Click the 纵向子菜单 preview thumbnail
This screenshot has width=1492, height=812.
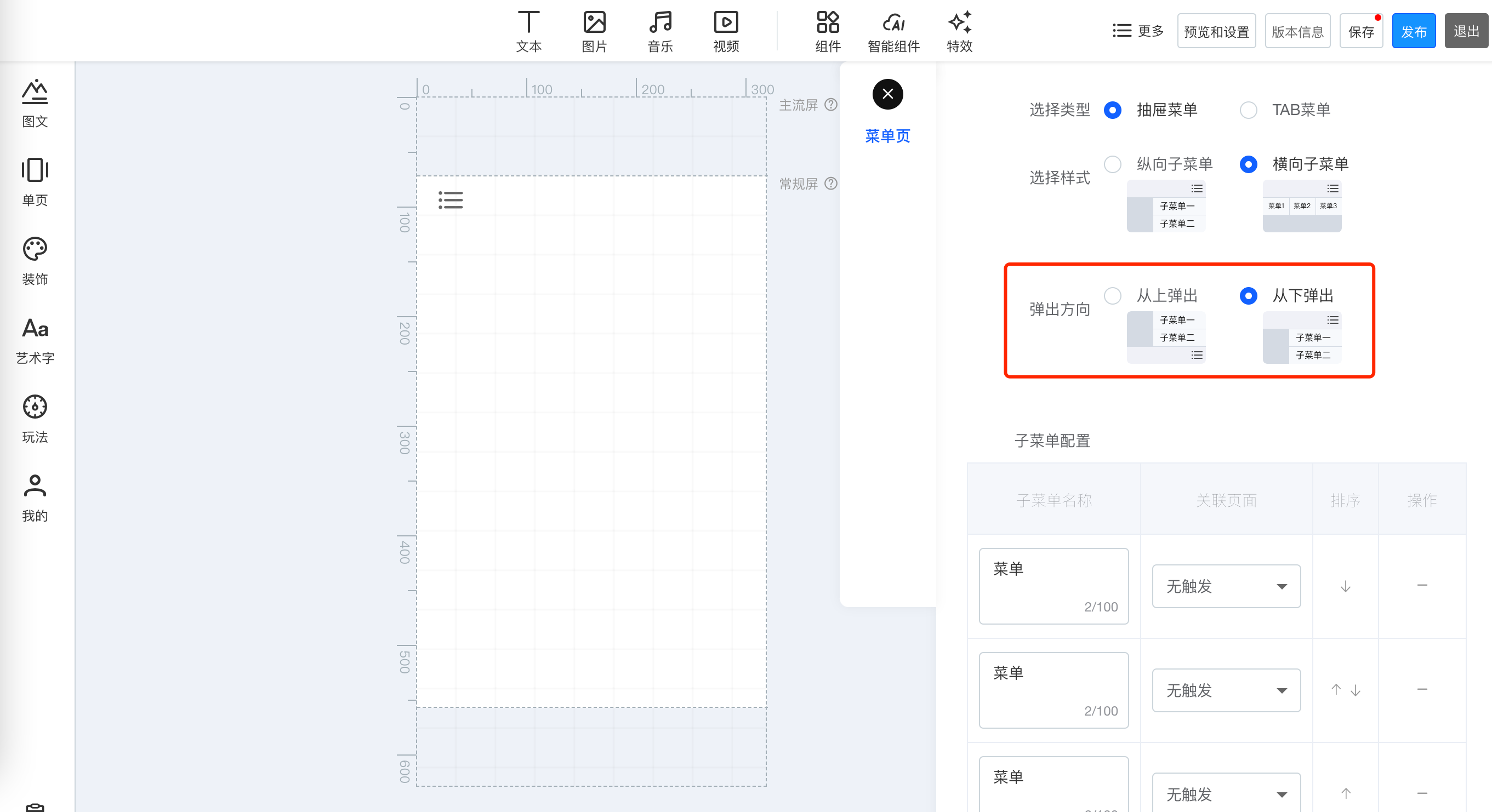(x=1166, y=206)
